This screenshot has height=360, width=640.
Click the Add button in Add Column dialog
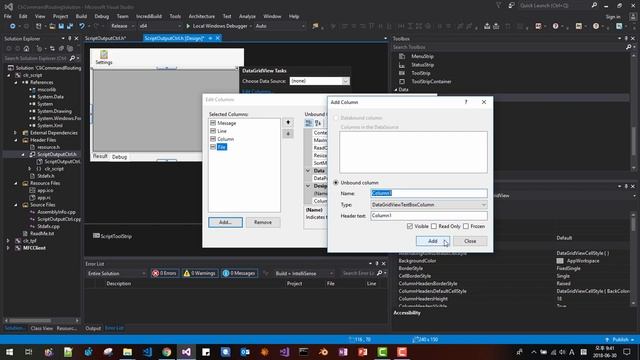point(433,241)
